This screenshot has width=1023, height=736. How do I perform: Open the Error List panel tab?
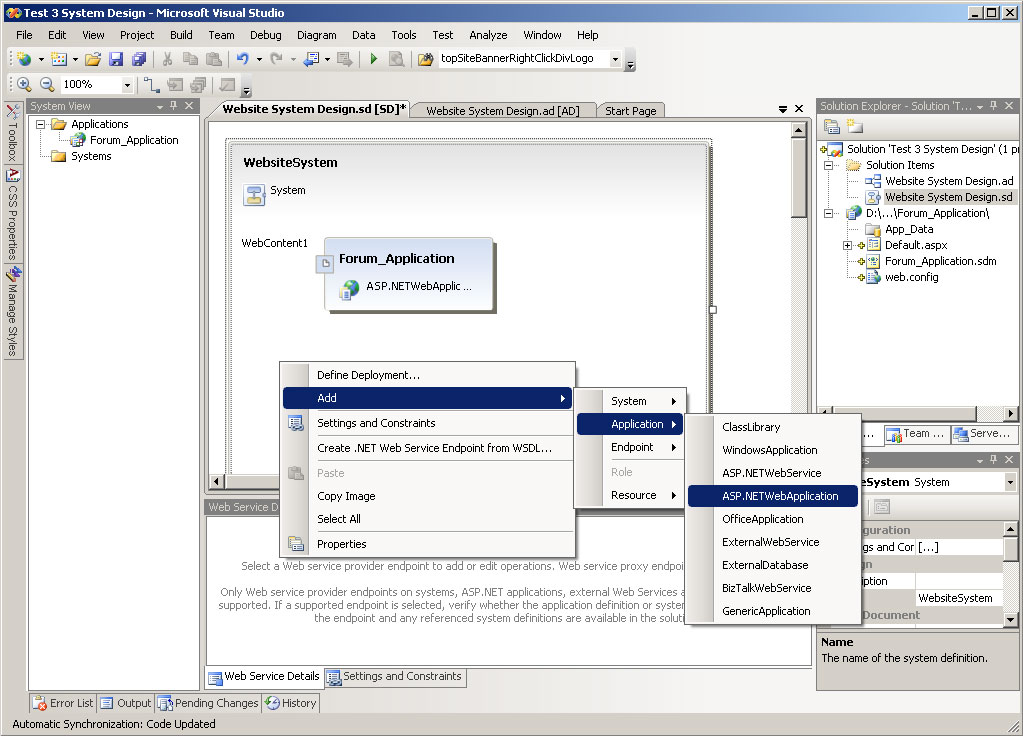click(63, 703)
